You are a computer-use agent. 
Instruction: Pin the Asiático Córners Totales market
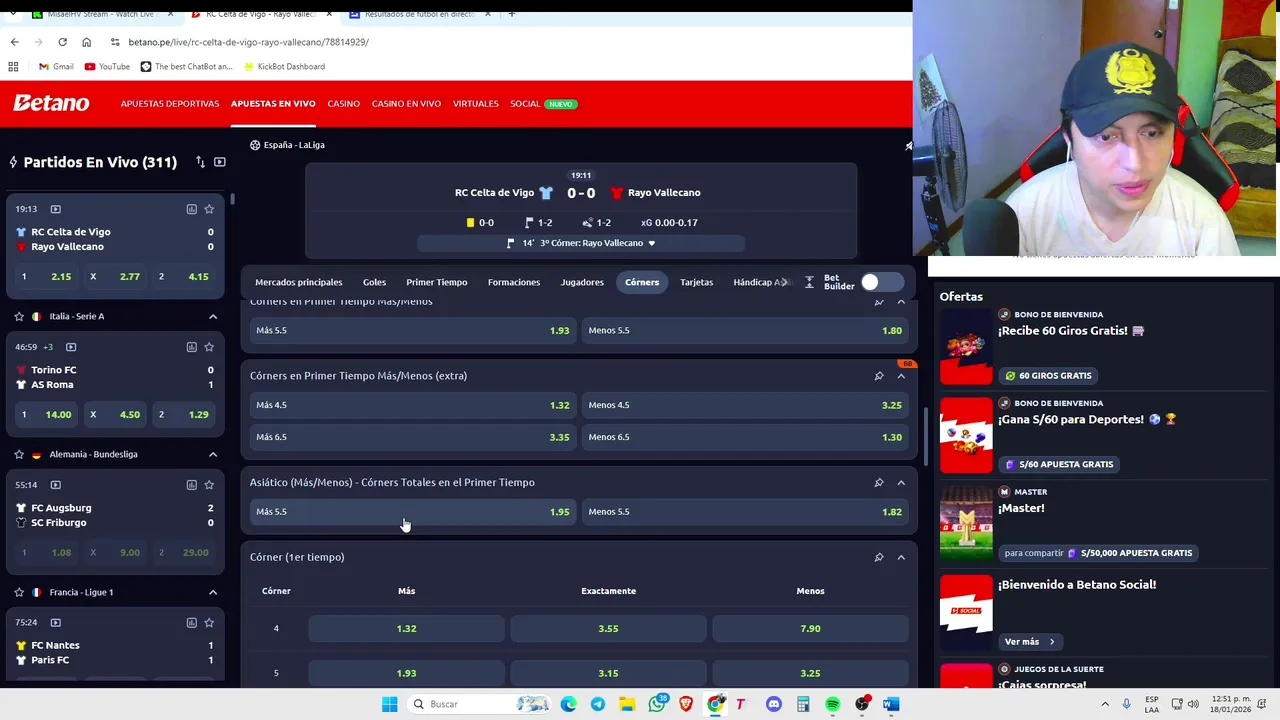pyautogui.click(x=879, y=483)
